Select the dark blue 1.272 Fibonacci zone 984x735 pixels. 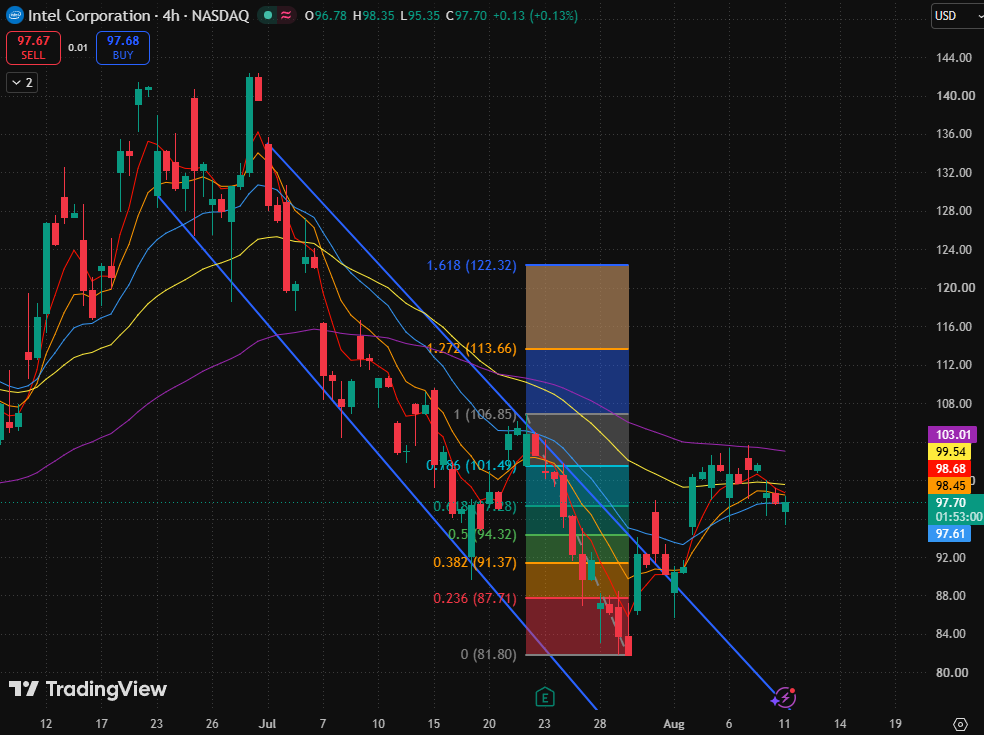pyautogui.click(x=577, y=381)
